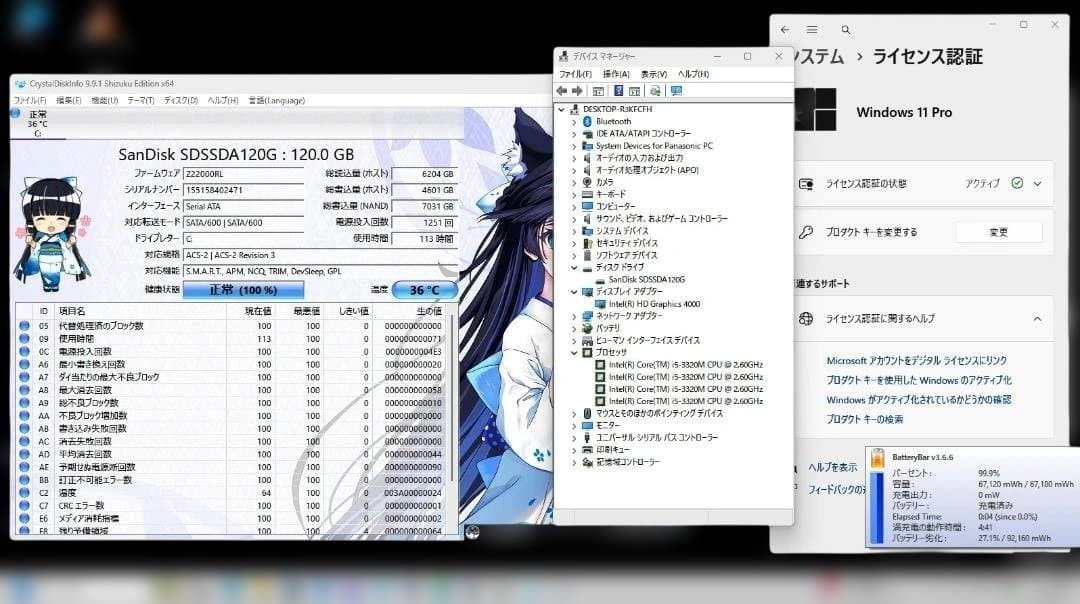Click the key icon beside プロダクト キーを変更する
This screenshot has width=1080, height=604.
pos(806,232)
